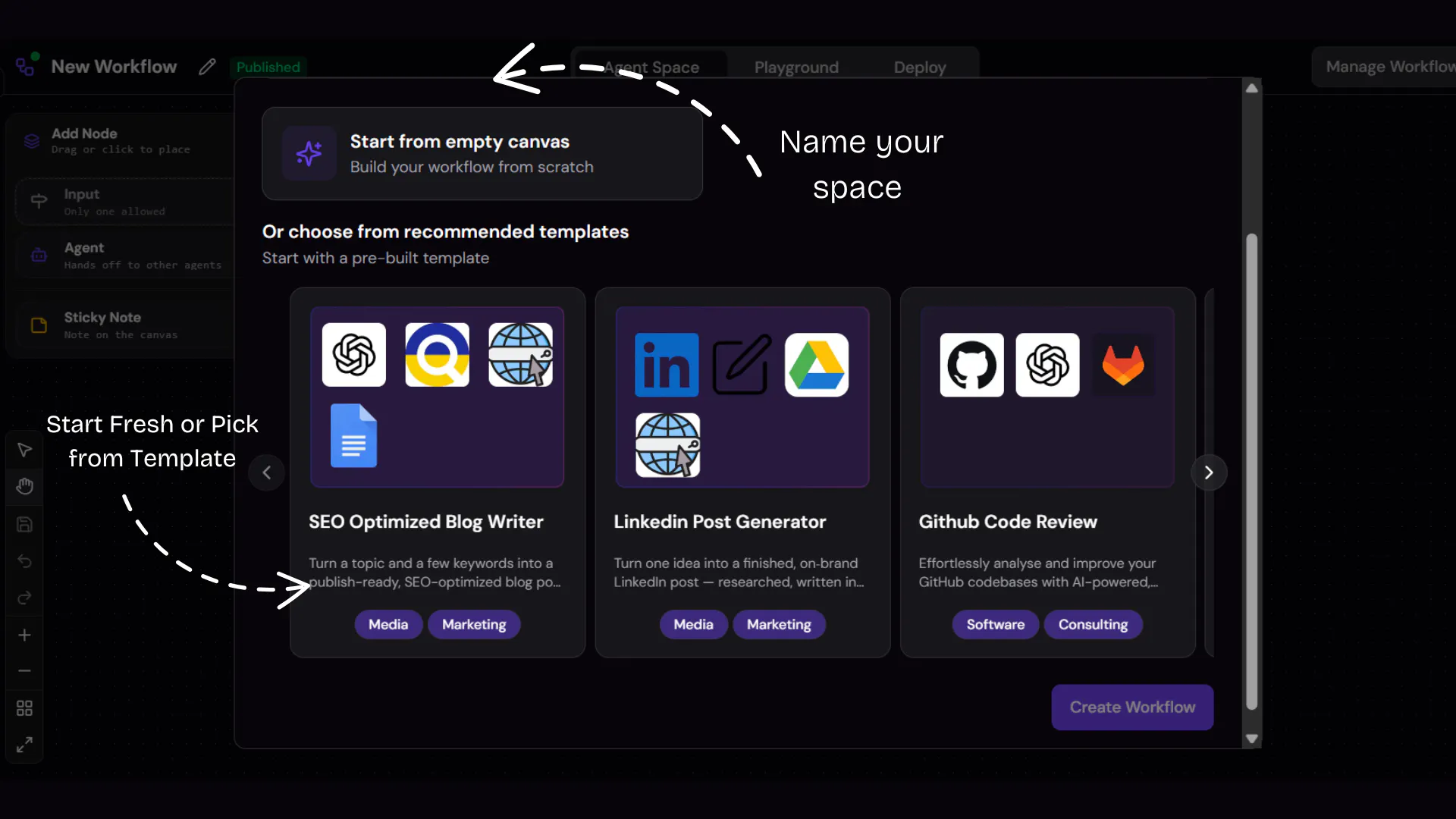Click the Consulting tag on Github card

coord(1094,625)
